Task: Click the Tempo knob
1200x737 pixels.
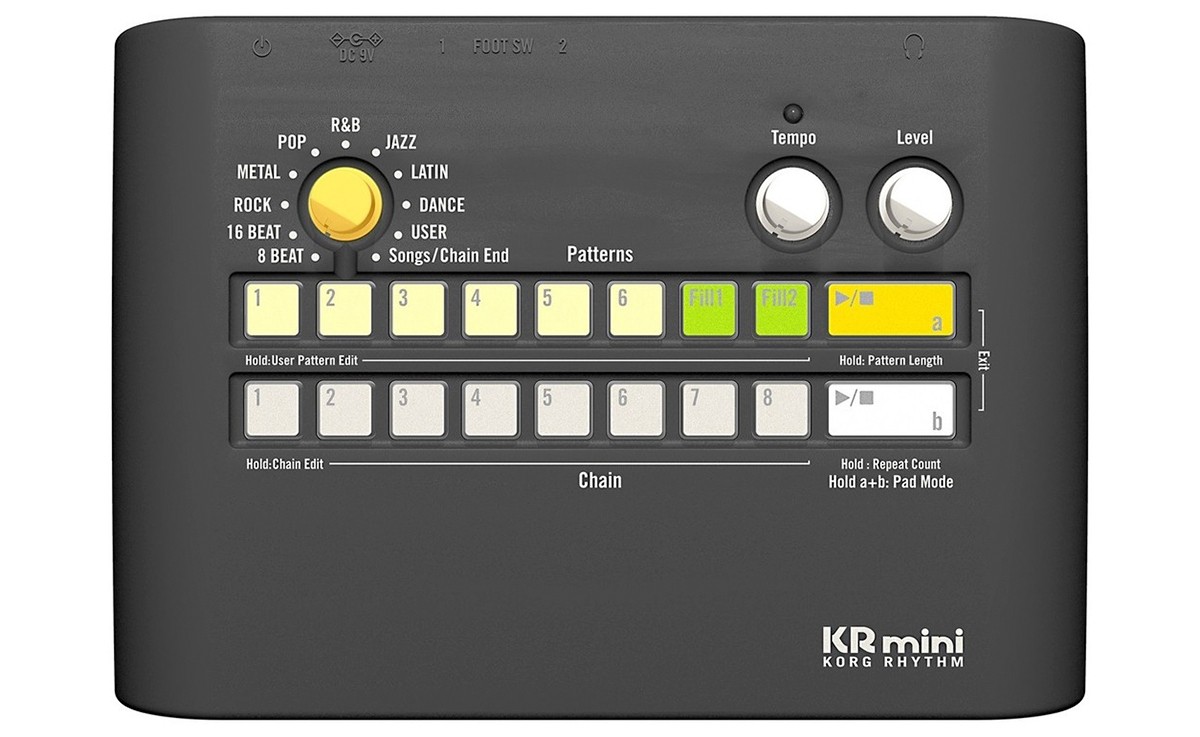Action: coord(793,204)
